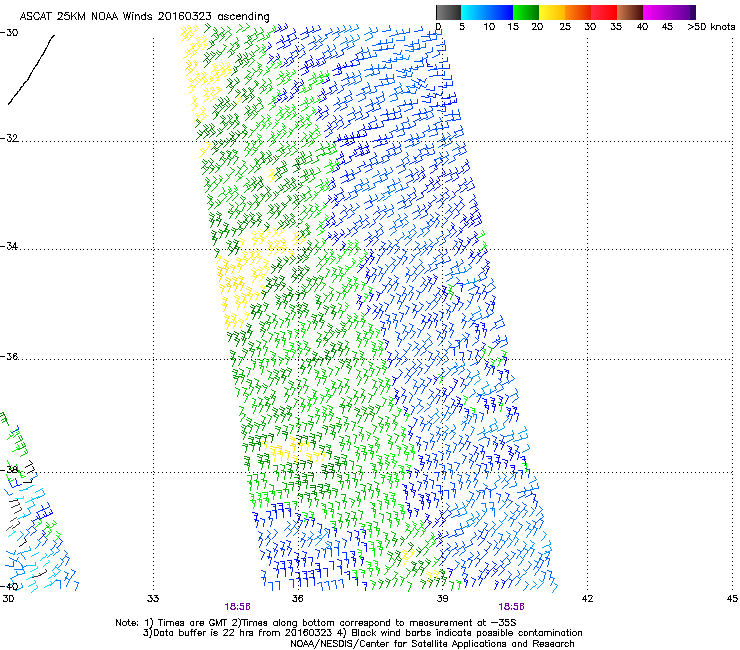Click the longitude label '36'
This screenshot has height=650, width=740.
[297, 599]
